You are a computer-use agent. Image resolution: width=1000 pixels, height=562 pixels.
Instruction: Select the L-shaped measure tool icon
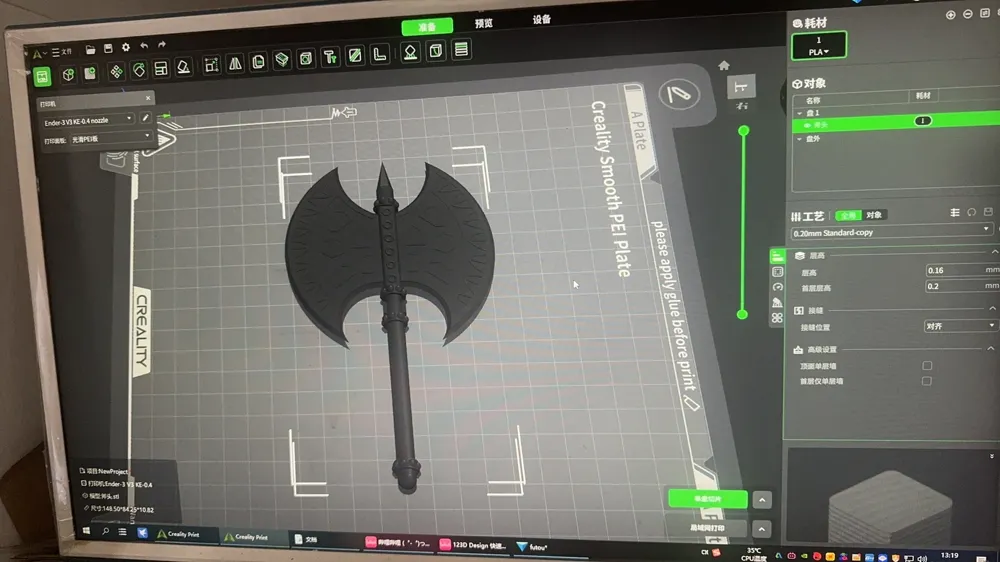click(380, 54)
